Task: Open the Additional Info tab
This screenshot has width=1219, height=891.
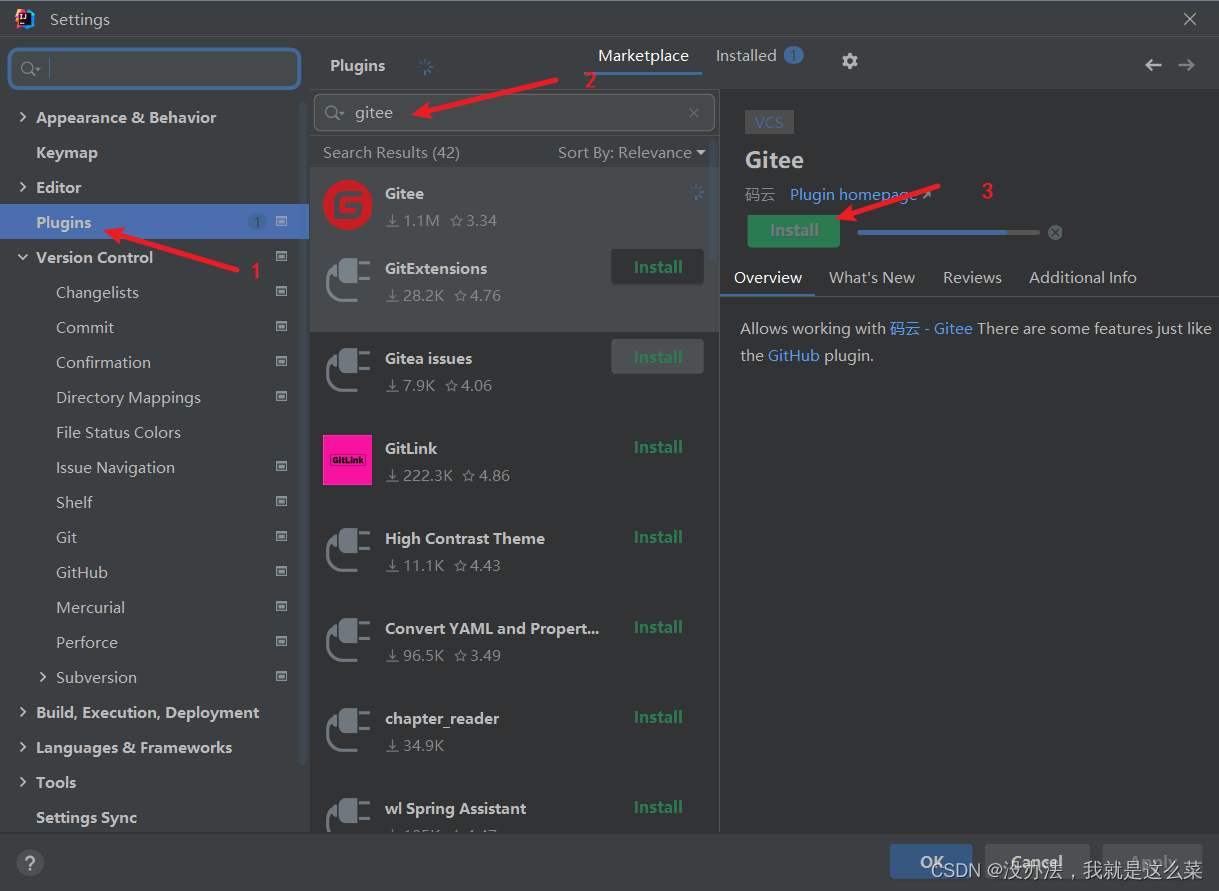Action: tap(1083, 277)
